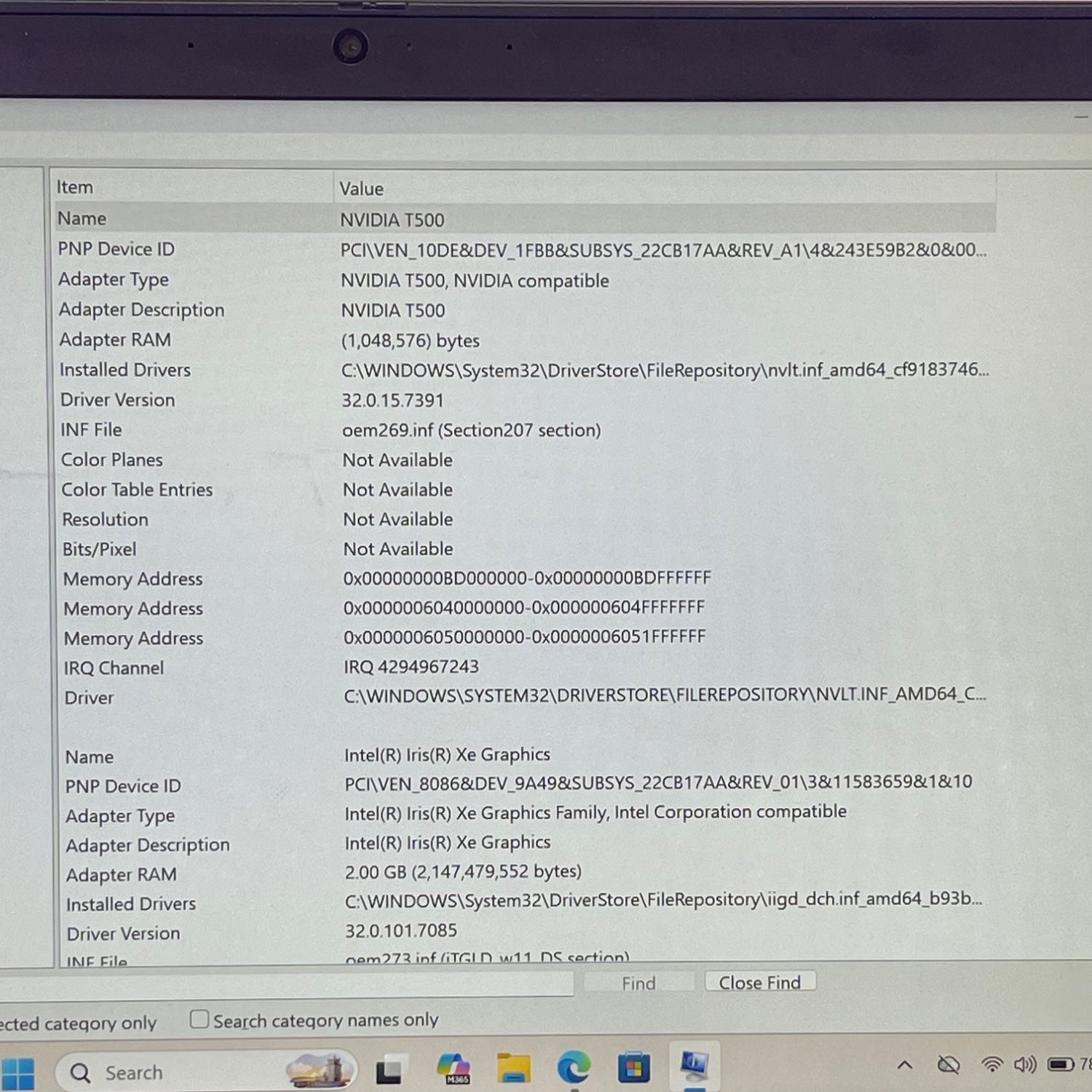
Task: Open the Wi-Fi network status icon
Action: coord(992,1065)
